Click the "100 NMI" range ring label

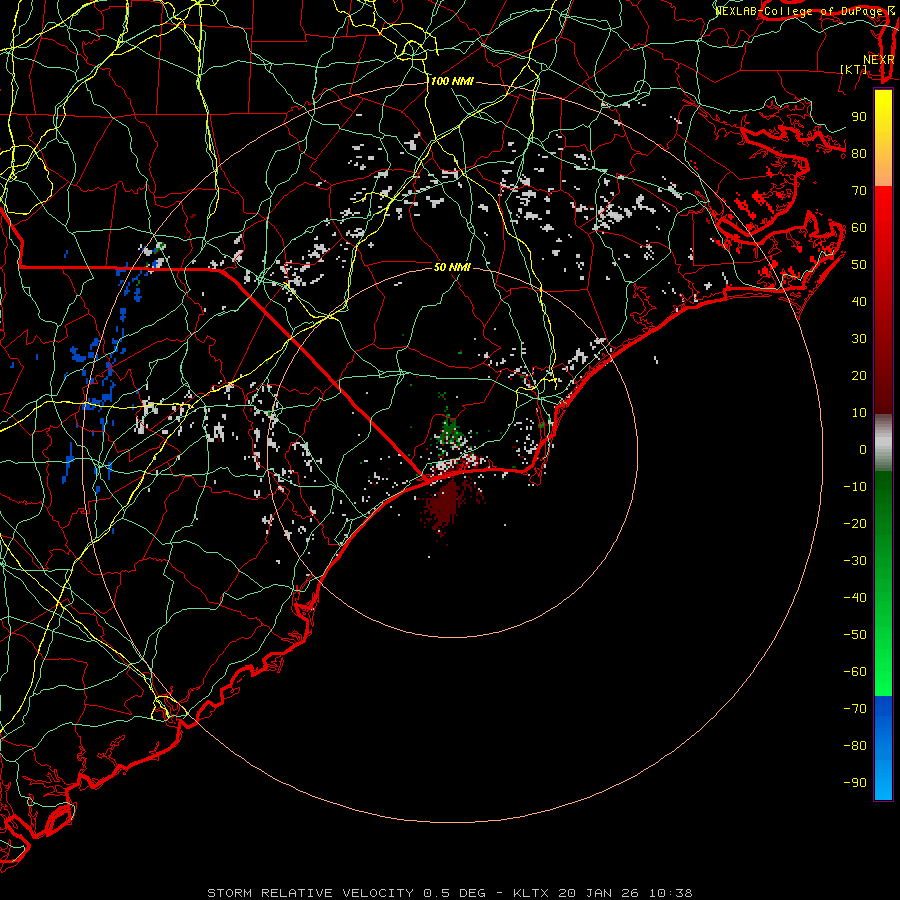(452, 82)
